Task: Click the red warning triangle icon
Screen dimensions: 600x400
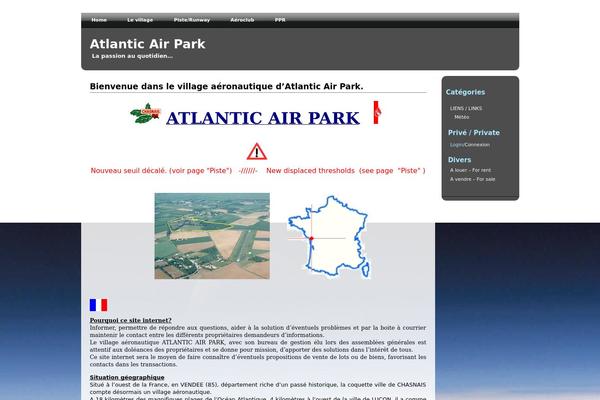Action: click(257, 152)
